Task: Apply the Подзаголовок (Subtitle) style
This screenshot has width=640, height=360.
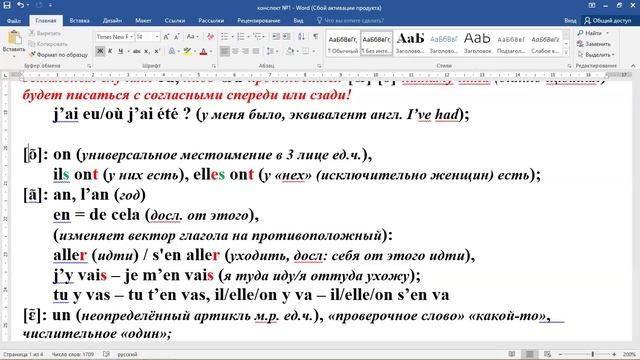Action: (511, 43)
